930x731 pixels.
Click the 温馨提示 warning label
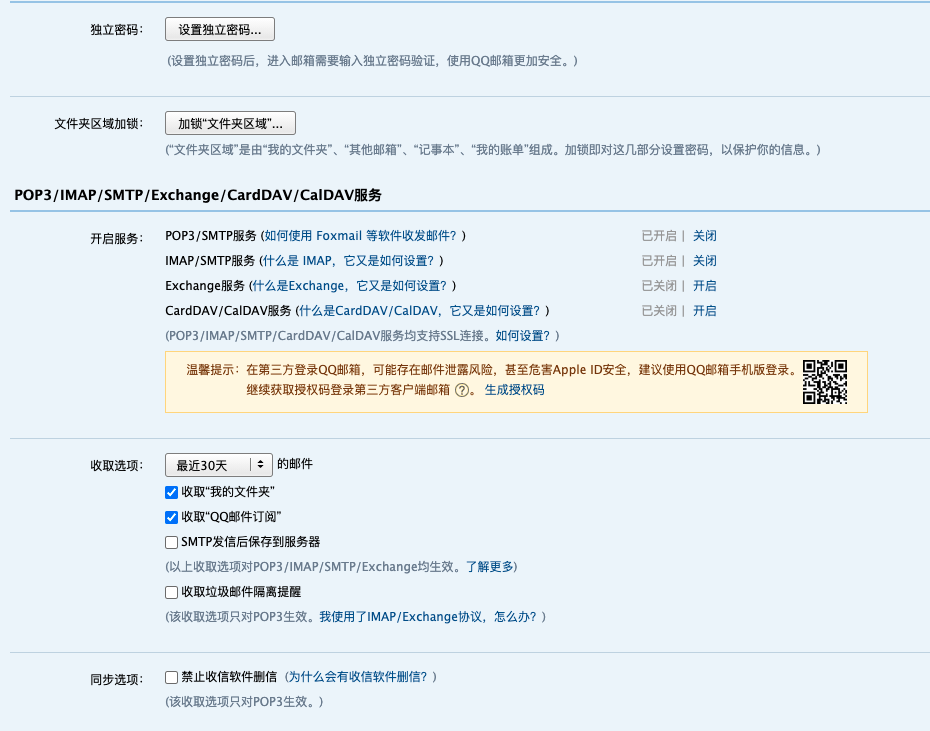tap(213, 370)
